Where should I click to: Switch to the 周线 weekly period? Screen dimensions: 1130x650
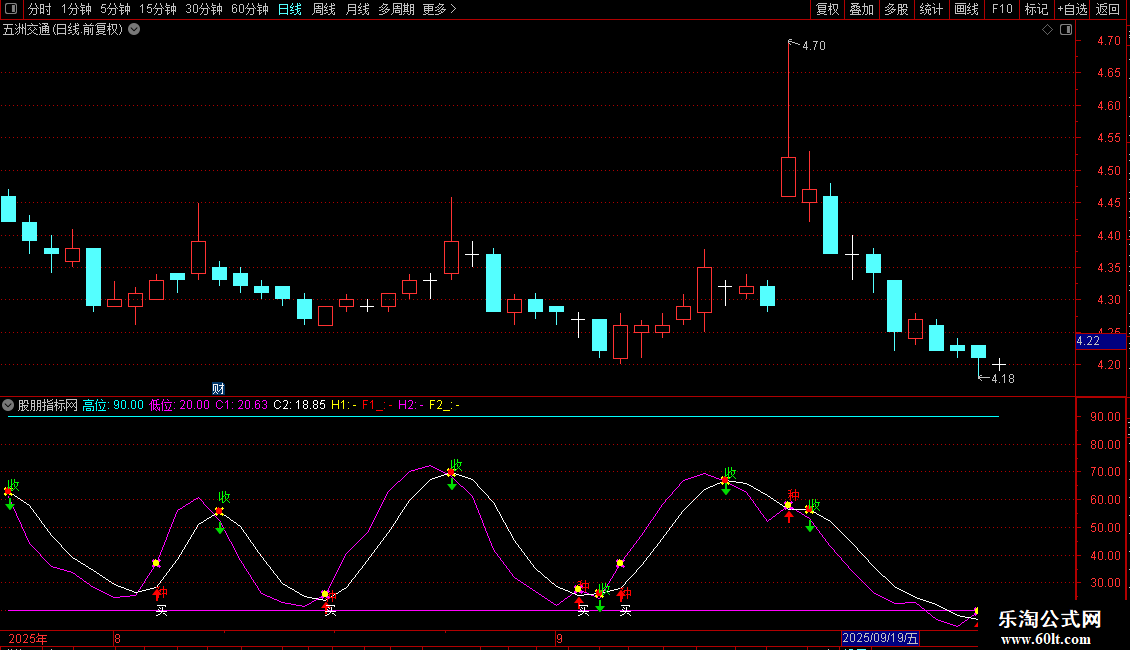(324, 9)
